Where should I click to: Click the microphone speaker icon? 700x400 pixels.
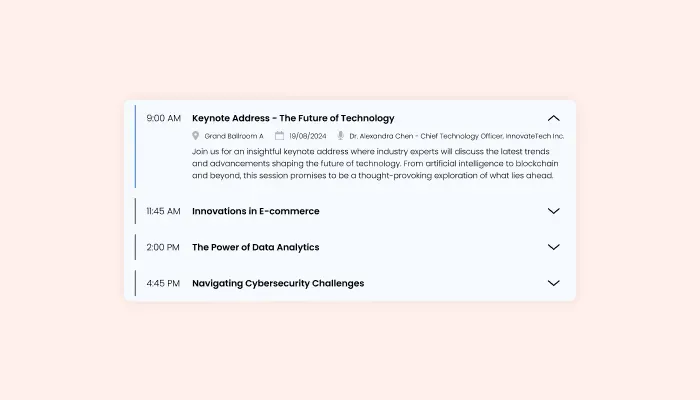[x=341, y=136]
